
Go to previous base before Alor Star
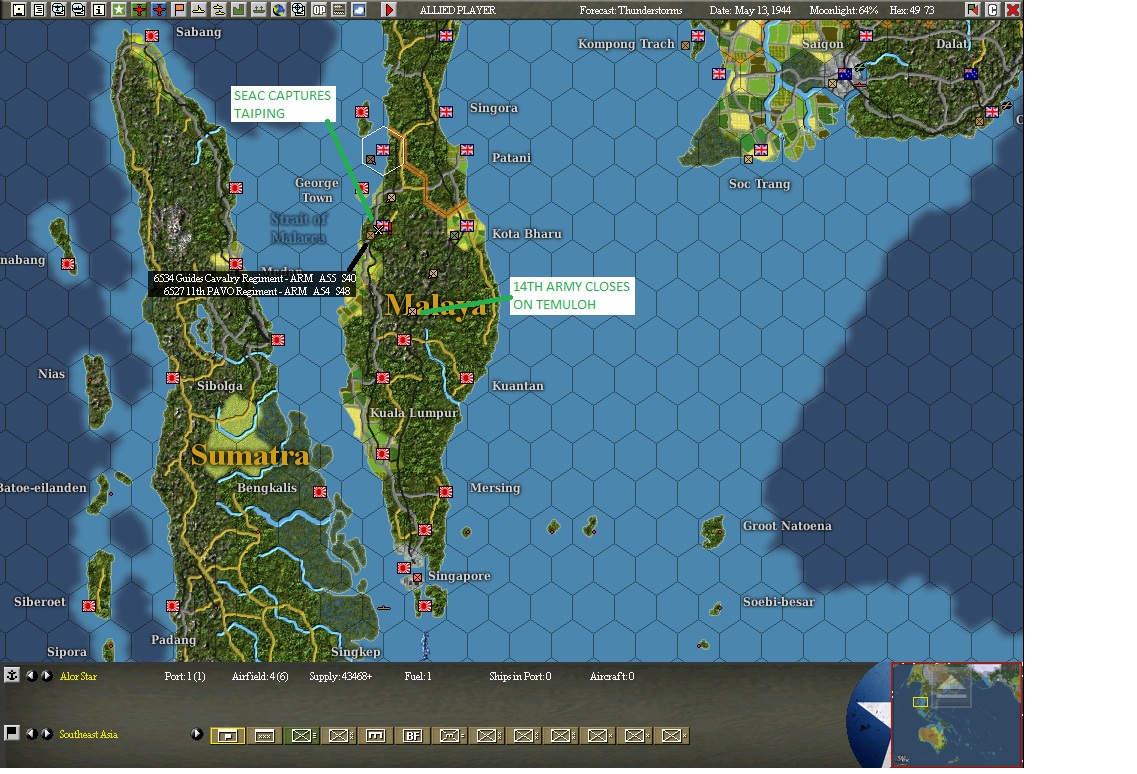click(x=30, y=675)
